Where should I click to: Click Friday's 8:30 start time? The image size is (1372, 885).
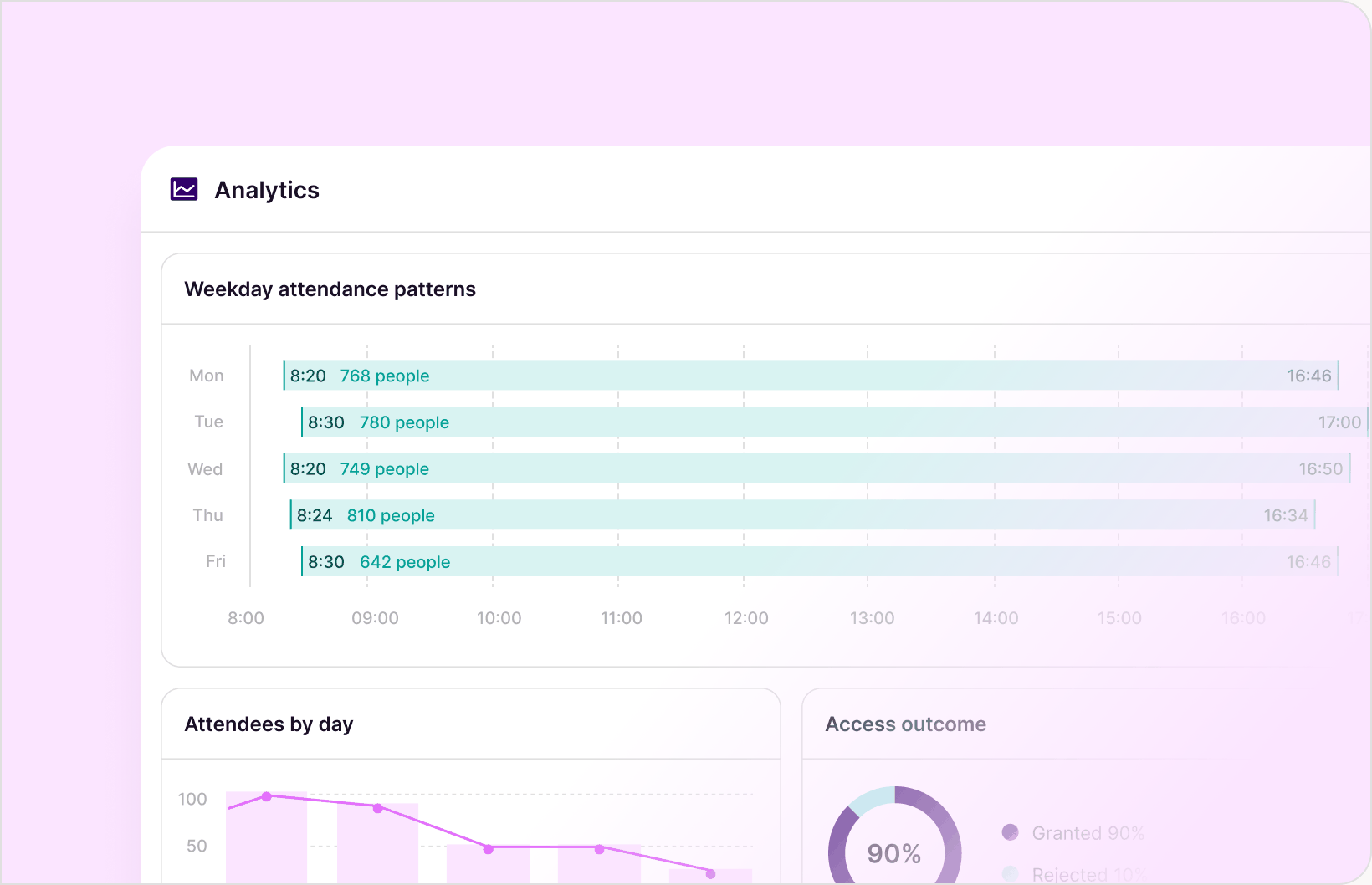326,562
